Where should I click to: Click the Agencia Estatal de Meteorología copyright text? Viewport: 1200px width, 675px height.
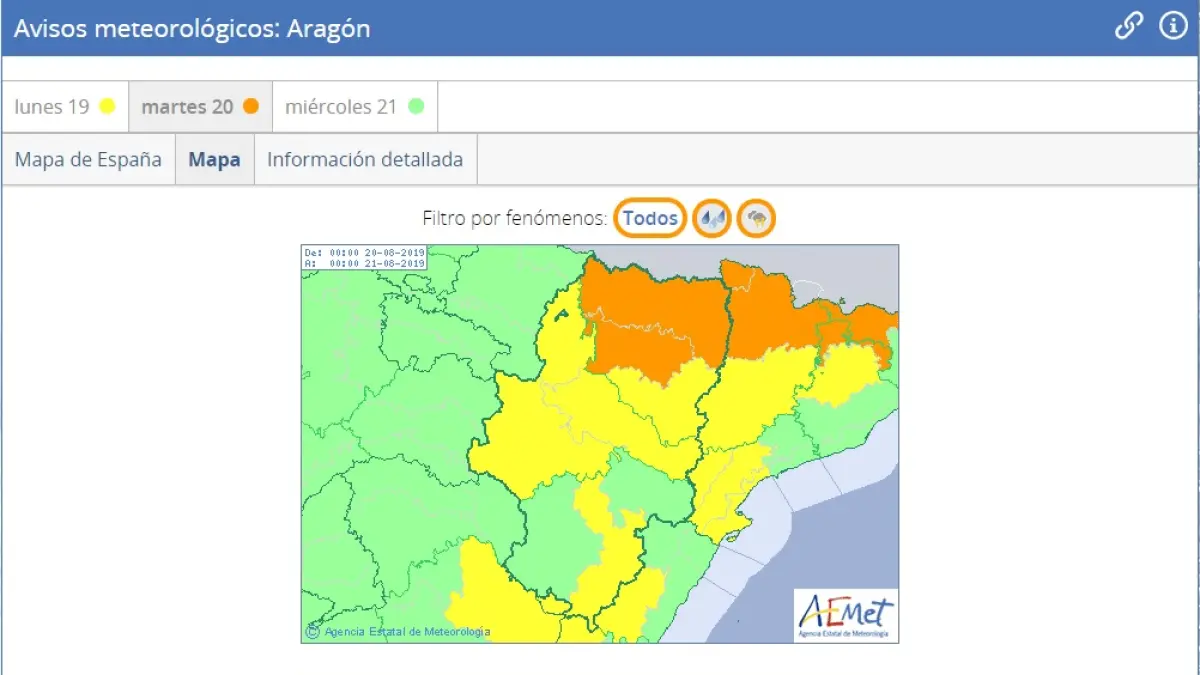tap(398, 631)
